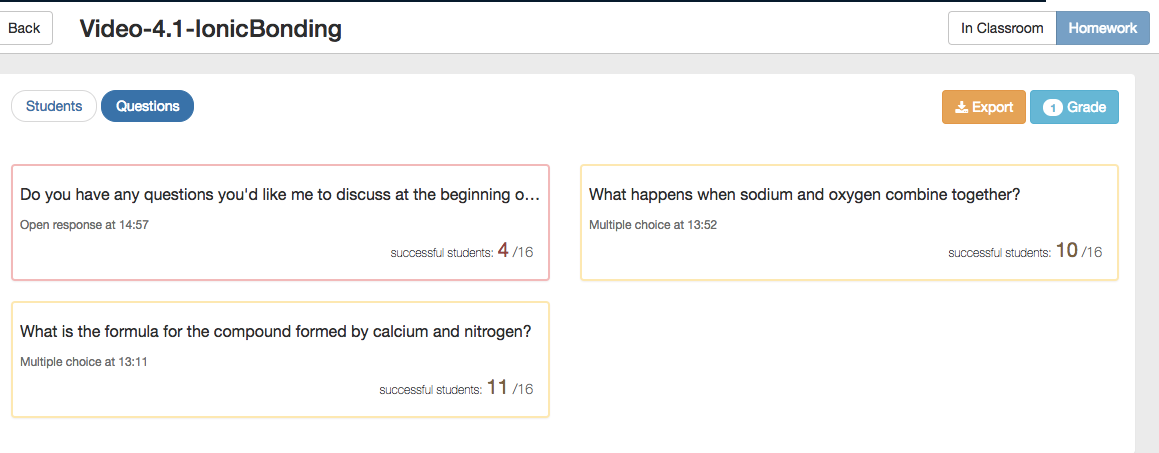Click the numbered badge on Grade button

click(x=1052, y=108)
